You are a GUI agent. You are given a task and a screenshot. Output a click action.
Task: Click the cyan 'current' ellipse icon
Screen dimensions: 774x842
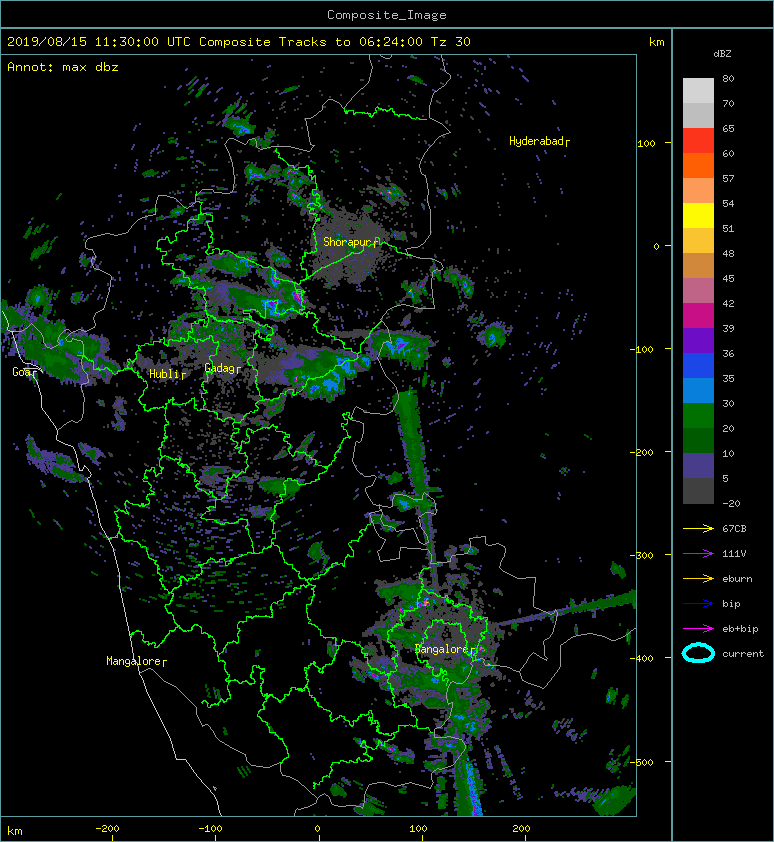[x=698, y=653]
